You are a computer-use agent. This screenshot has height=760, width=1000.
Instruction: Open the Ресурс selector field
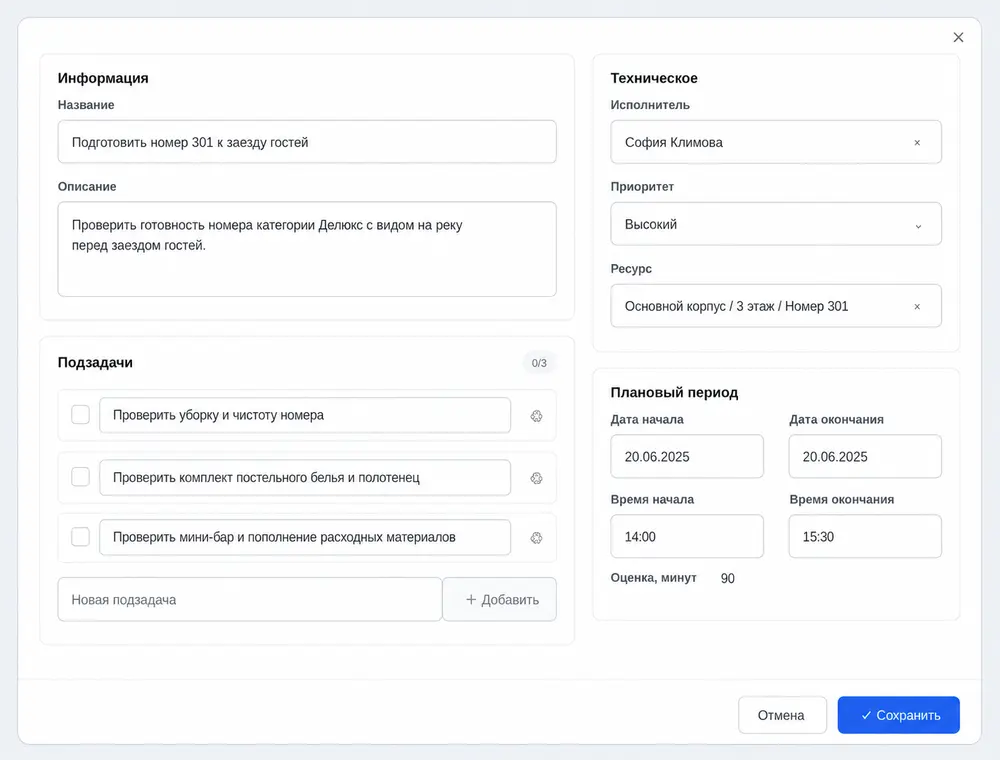pos(776,306)
